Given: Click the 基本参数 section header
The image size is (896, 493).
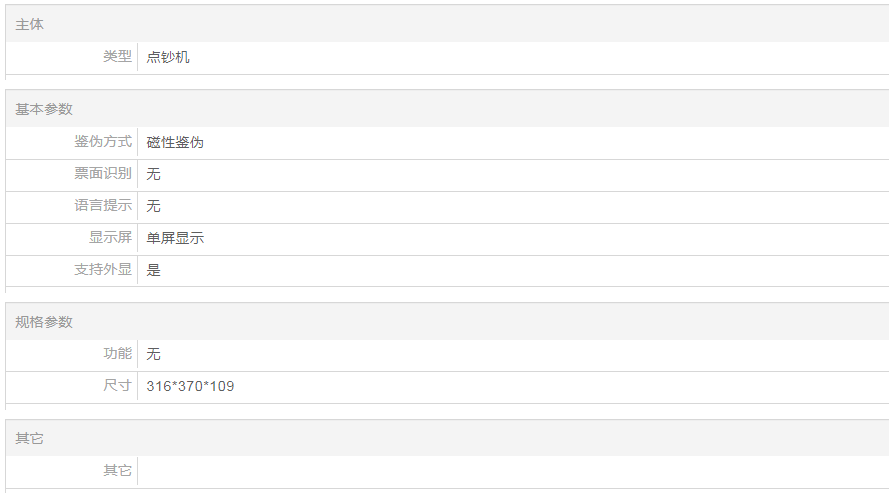Looking at the screenshot, I should pos(44,109).
